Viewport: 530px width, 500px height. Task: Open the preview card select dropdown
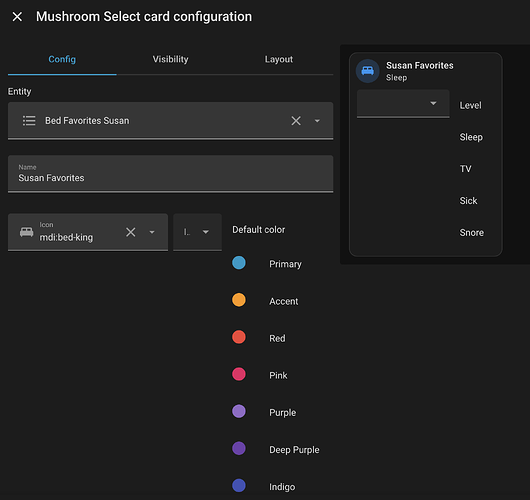coord(403,103)
